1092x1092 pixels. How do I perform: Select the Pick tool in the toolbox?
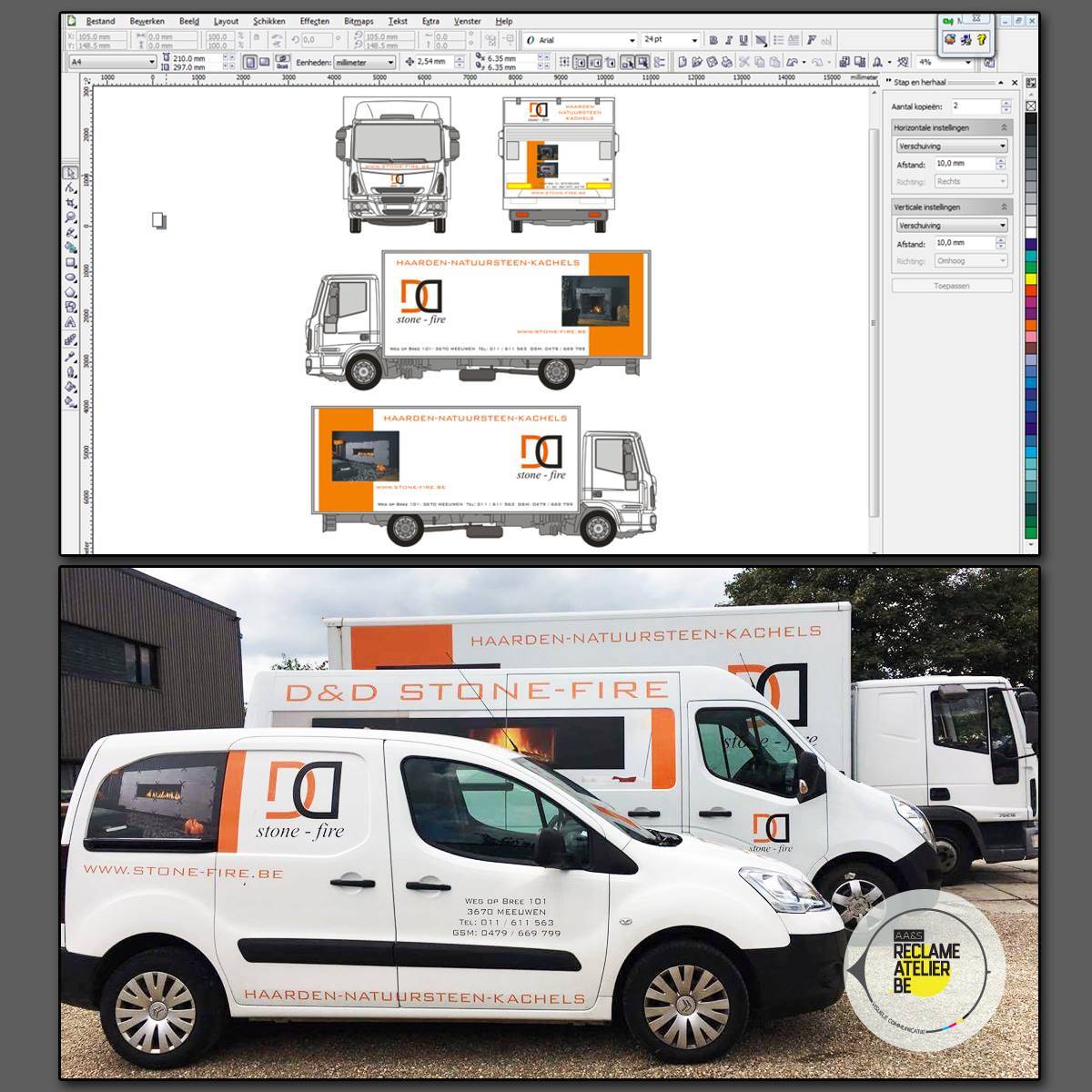pyautogui.click(x=70, y=173)
